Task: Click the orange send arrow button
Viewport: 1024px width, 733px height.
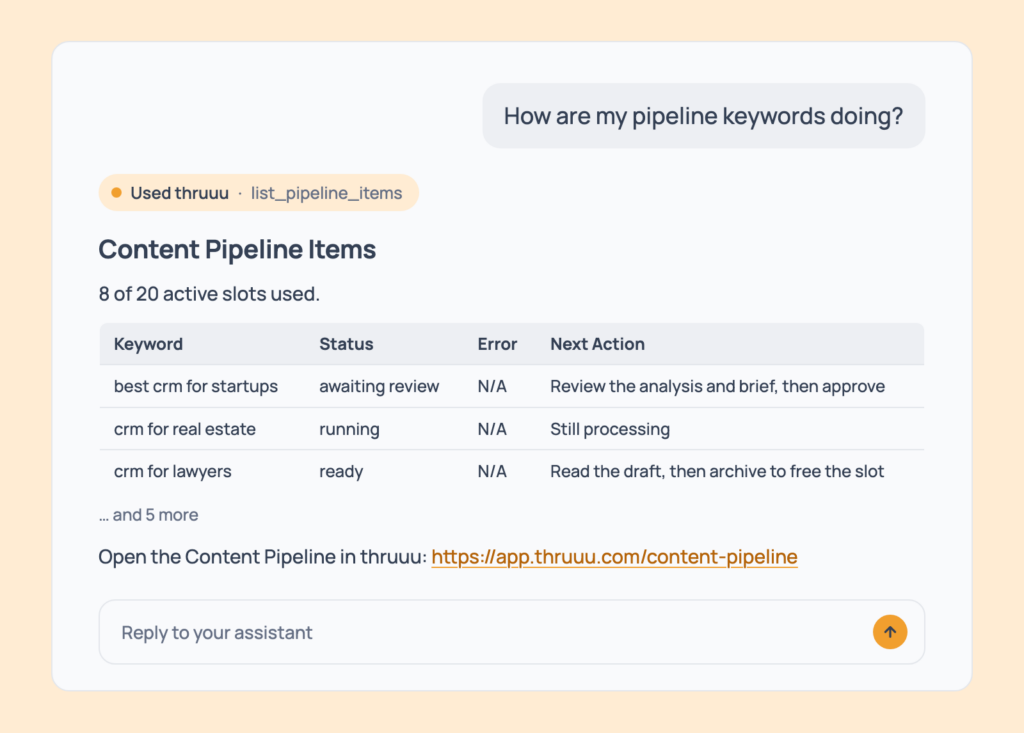Action: (889, 632)
